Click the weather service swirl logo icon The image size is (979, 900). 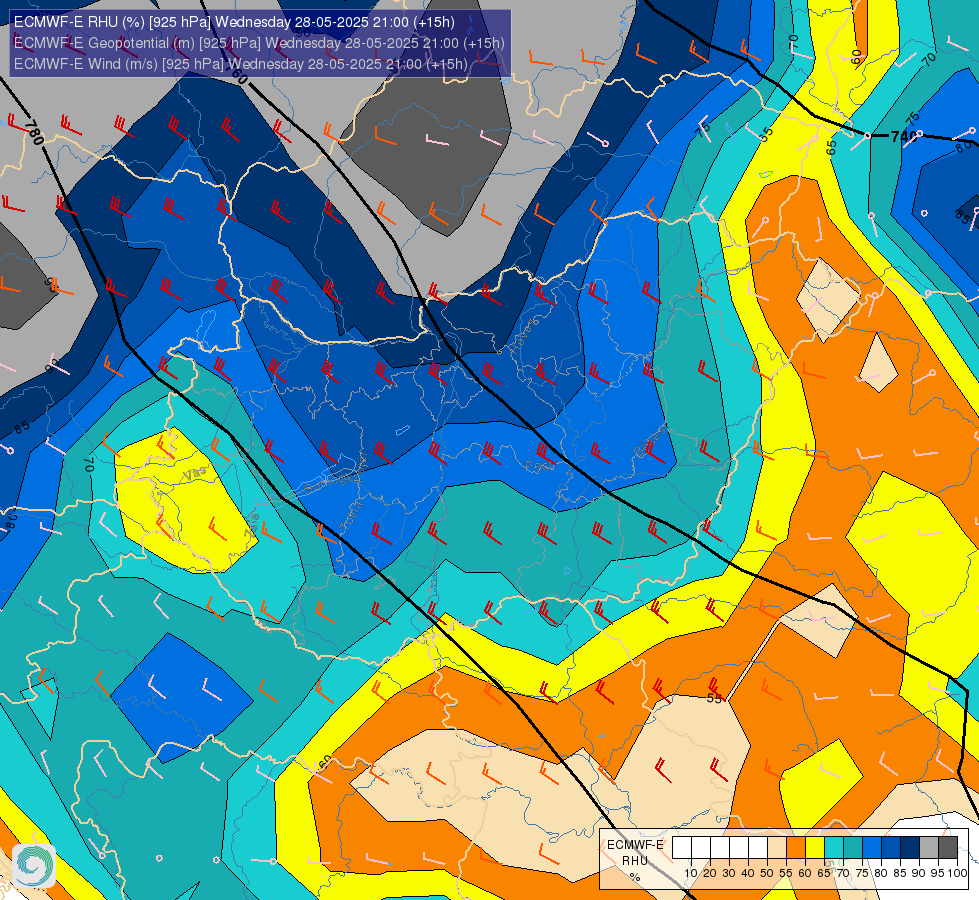(x=34, y=866)
